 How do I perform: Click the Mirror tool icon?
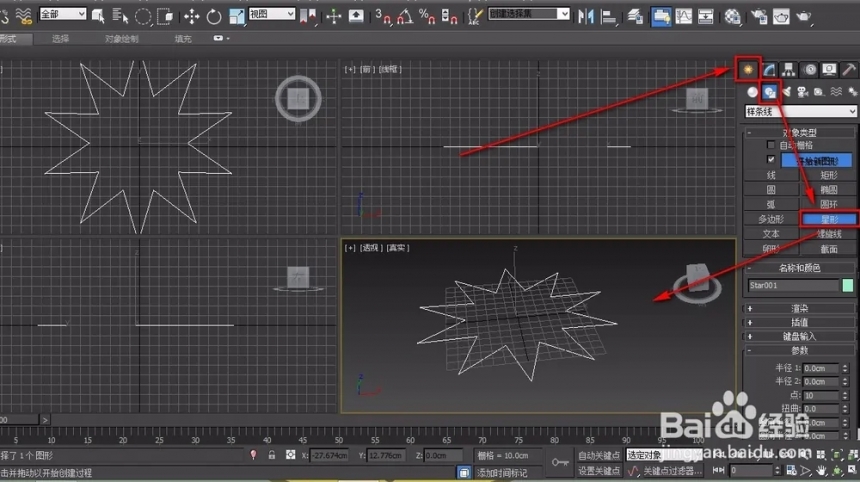(586, 16)
